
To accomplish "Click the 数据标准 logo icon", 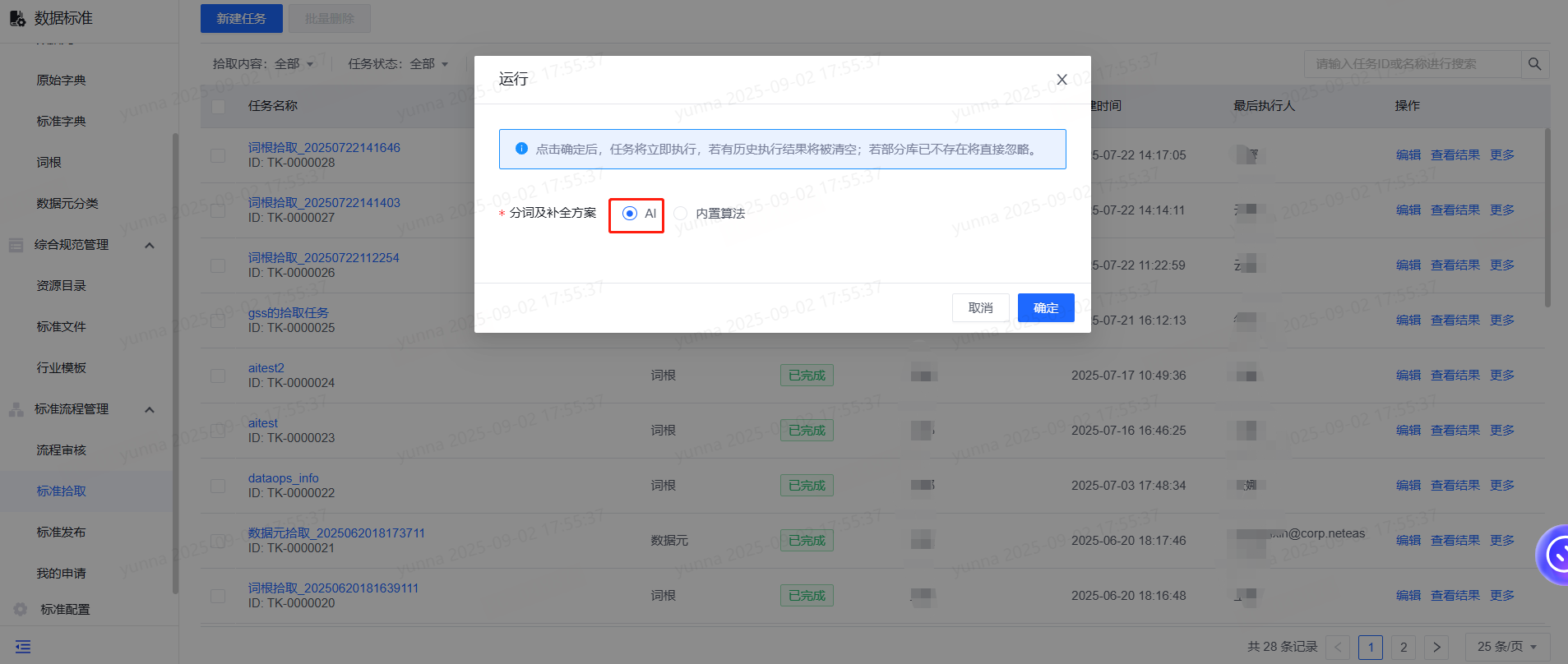I will 17,18.
